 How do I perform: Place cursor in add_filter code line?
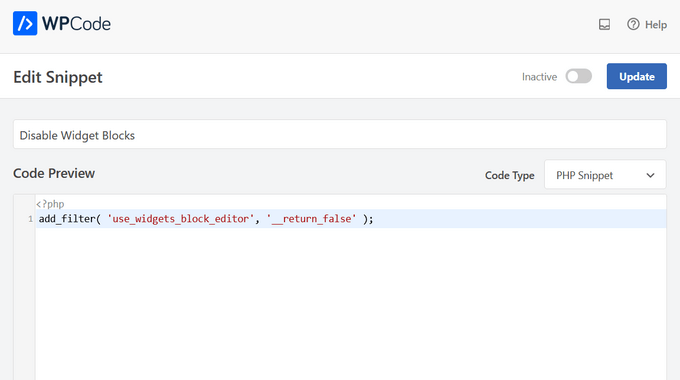click(x=350, y=219)
